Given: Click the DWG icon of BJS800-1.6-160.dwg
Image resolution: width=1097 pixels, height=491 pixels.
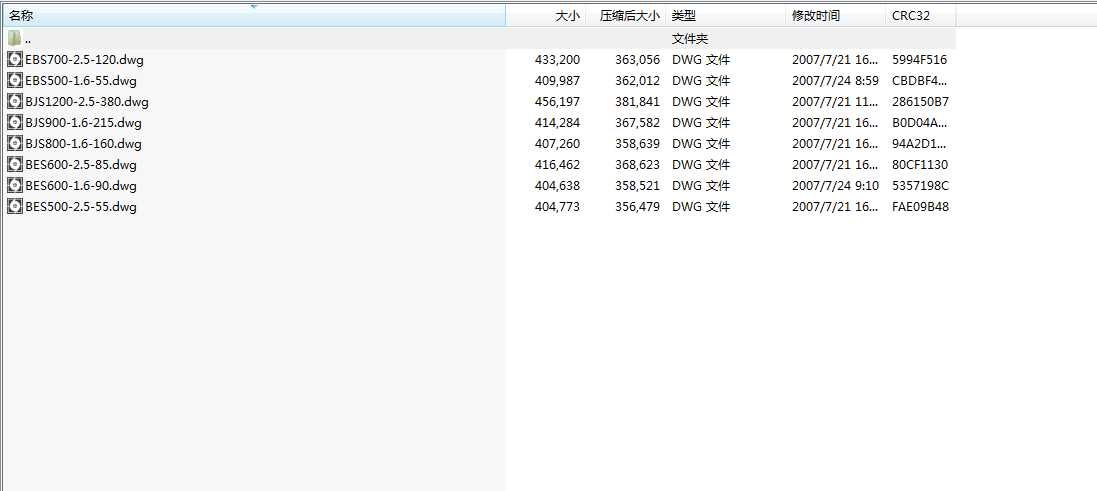Looking at the screenshot, I should pos(15,143).
